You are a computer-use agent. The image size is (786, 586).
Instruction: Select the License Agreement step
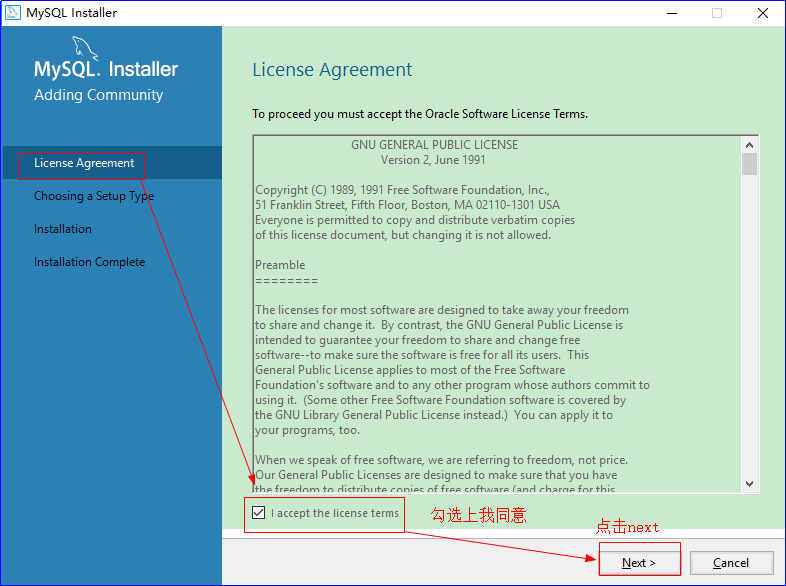point(84,163)
